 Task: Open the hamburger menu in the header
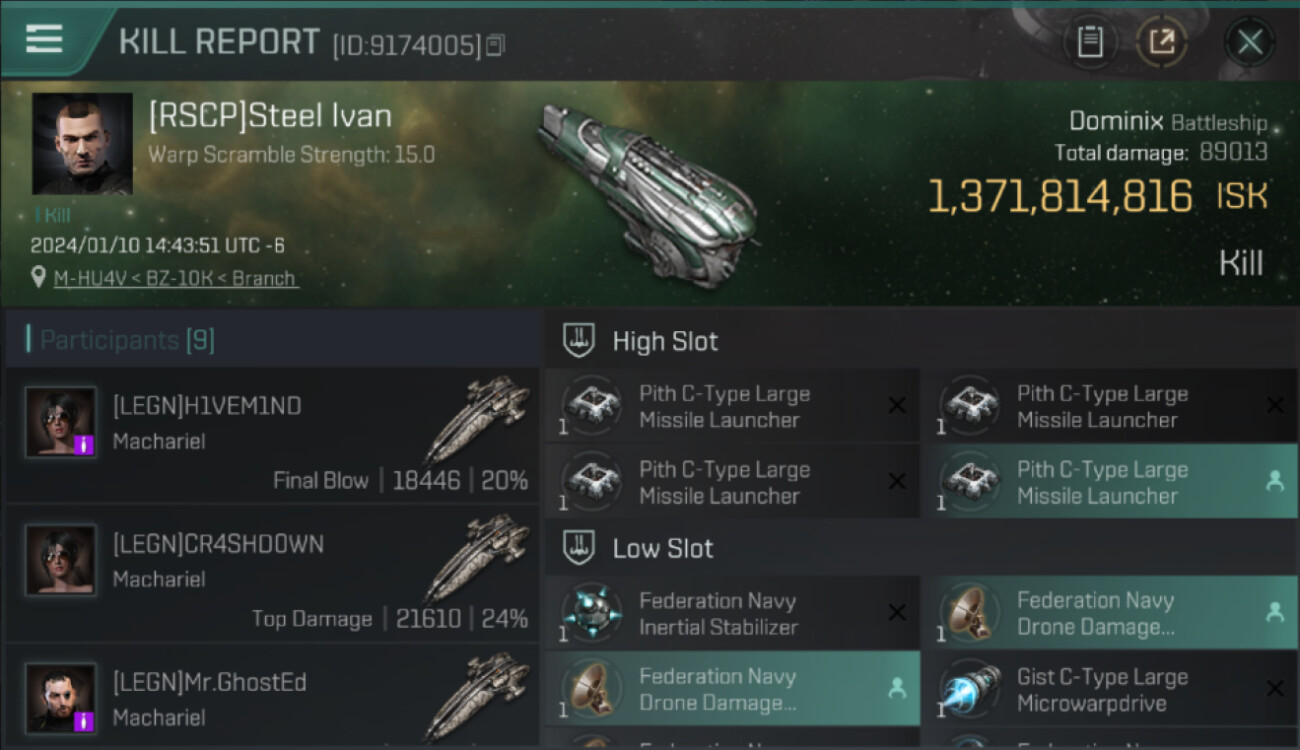(44, 40)
